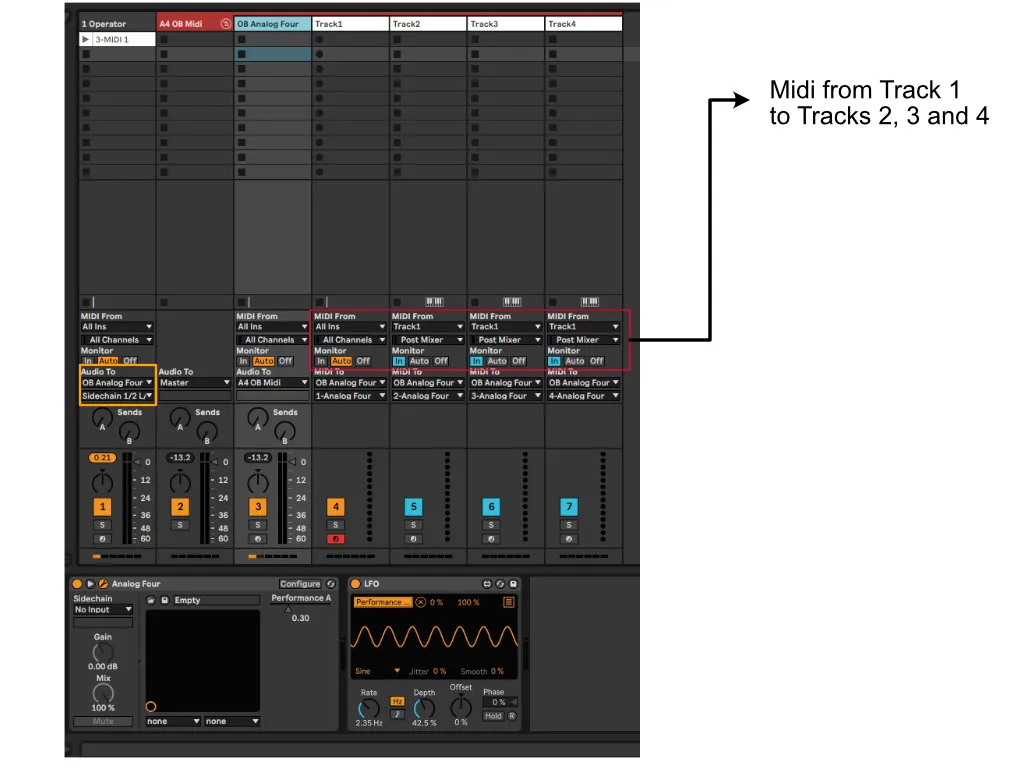Toggle track 1 activator button
The height and width of the screenshot is (768, 1024).
[101, 507]
